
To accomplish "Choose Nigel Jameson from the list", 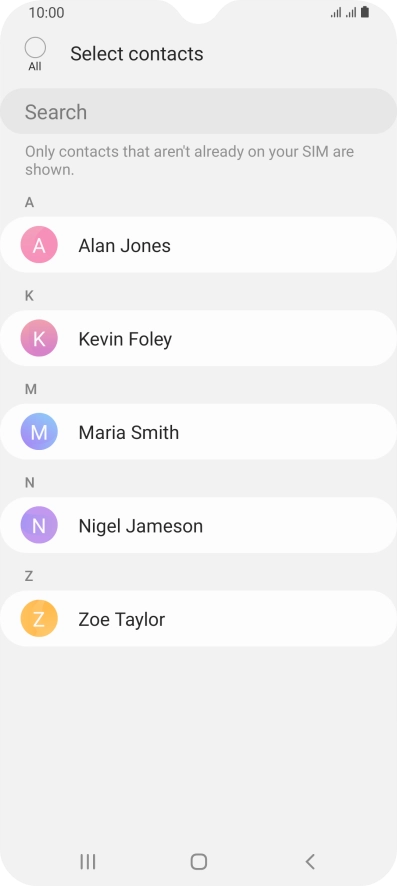I will click(199, 525).
